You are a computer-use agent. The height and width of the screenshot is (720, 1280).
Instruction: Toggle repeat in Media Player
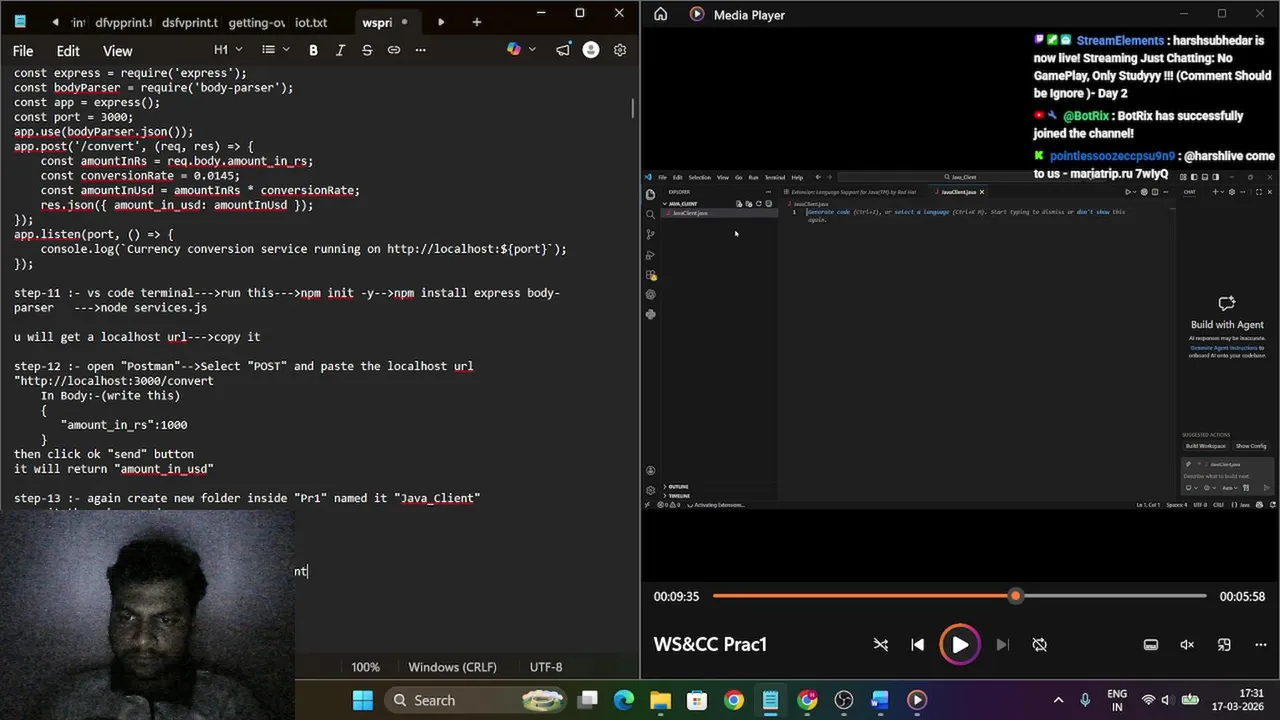pyautogui.click(x=1039, y=645)
